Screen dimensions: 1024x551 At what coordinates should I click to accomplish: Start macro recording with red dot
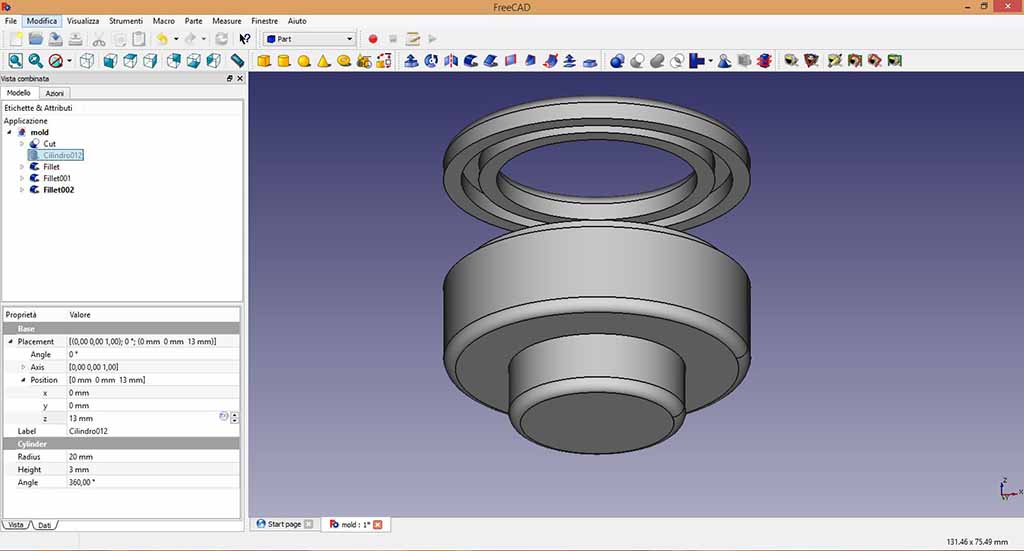click(373, 39)
